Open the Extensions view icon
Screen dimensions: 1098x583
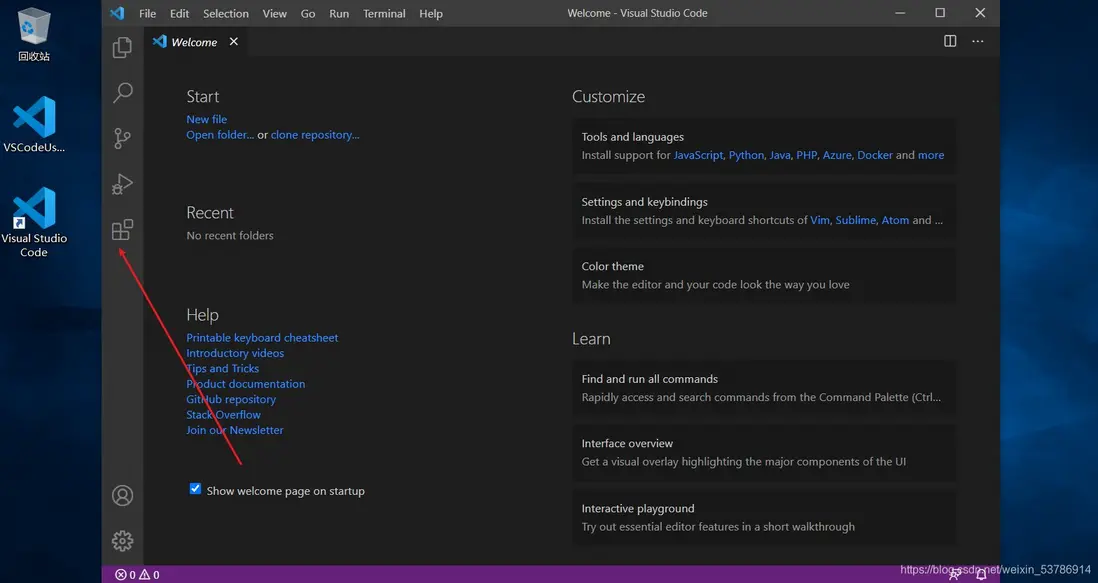coord(122,231)
